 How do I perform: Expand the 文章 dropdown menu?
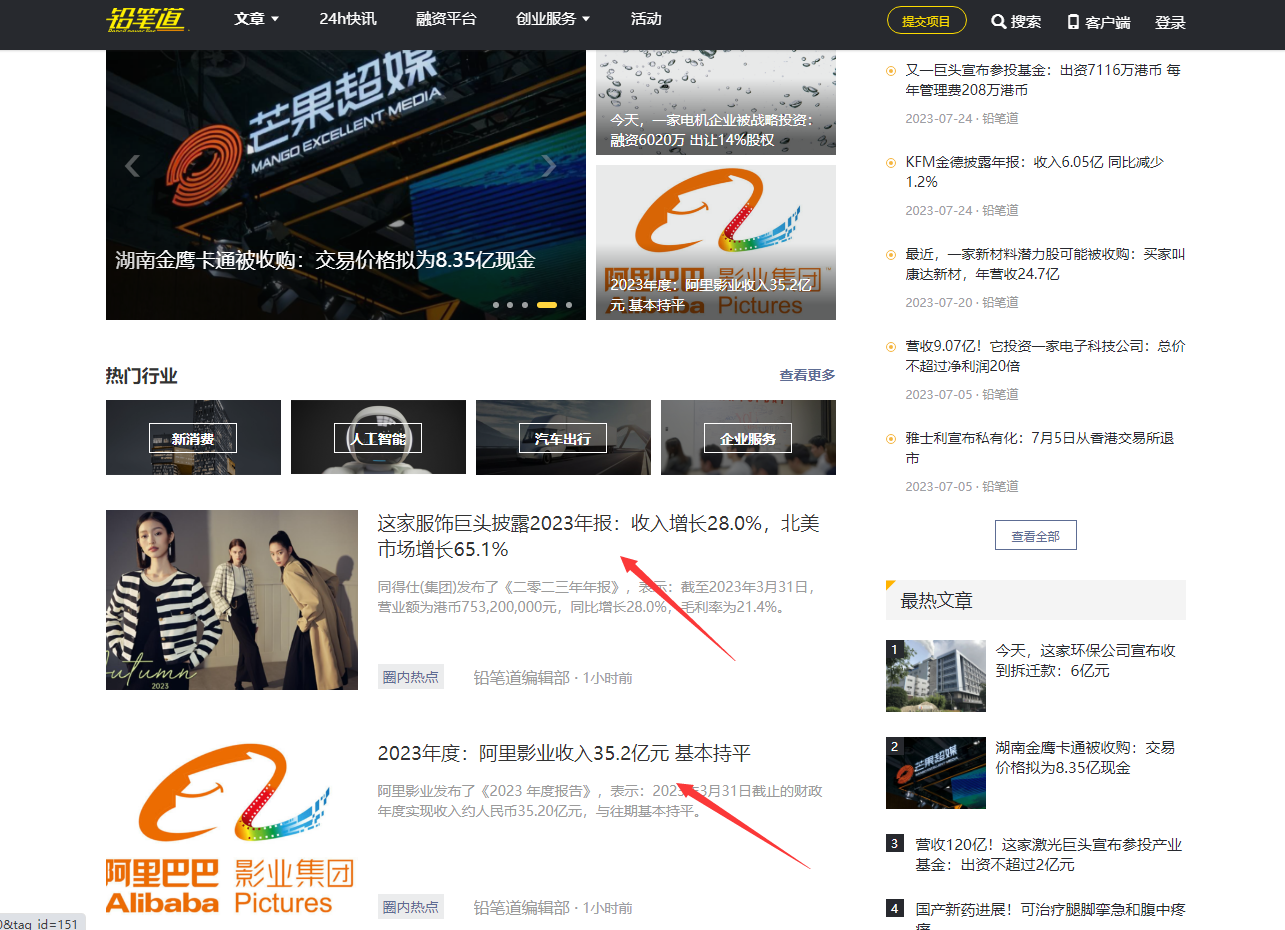click(x=257, y=19)
